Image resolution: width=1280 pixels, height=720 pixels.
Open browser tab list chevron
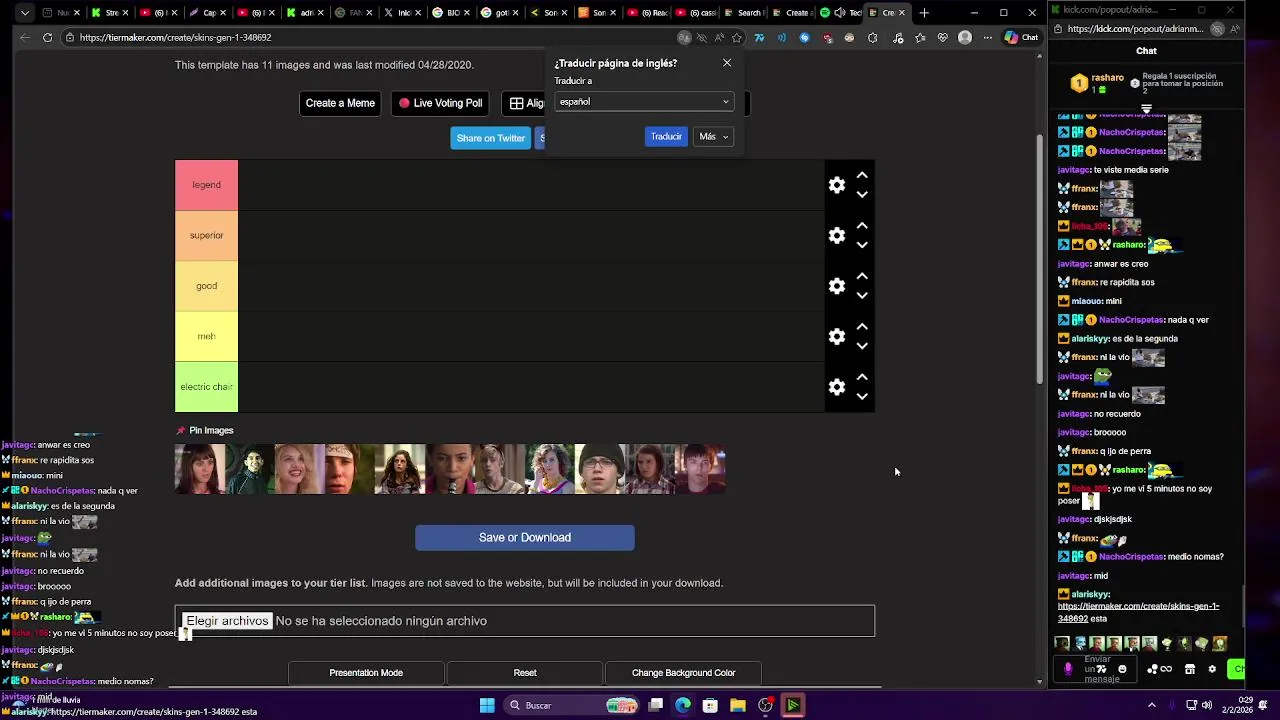(25, 13)
